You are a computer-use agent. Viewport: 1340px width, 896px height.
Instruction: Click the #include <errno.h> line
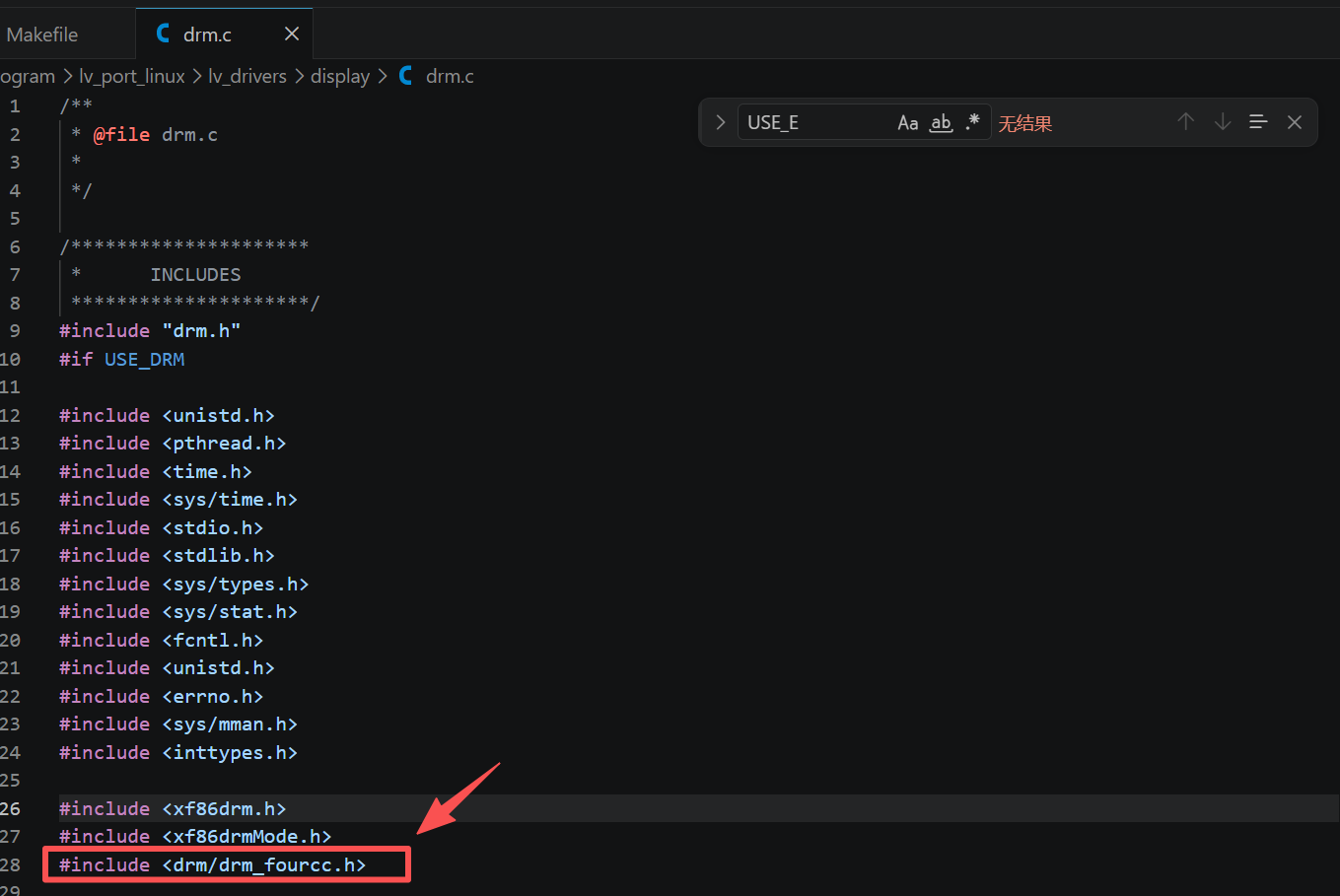click(x=161, y=696)
